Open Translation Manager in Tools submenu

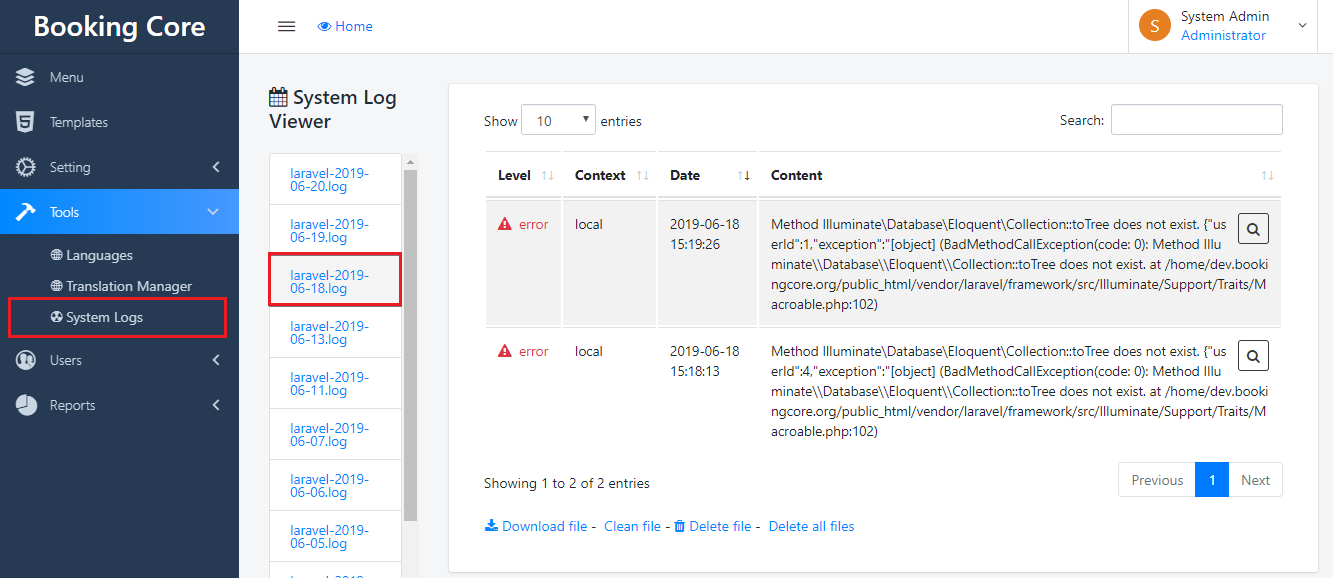(128, 286)
